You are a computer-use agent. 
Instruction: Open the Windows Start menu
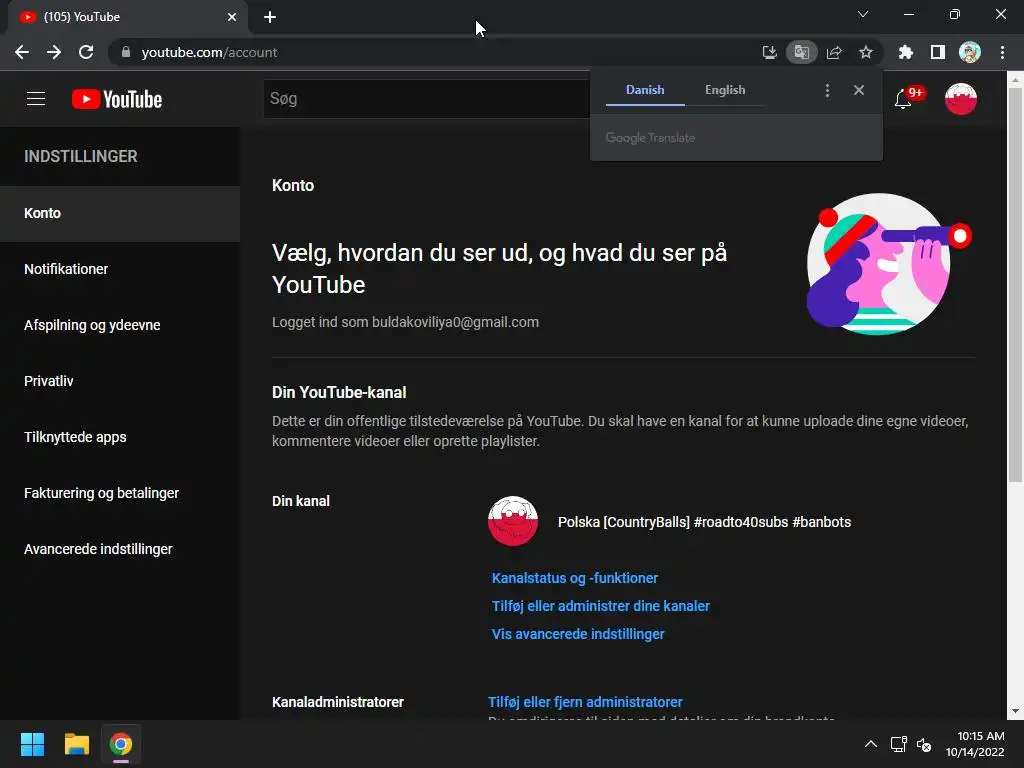(x=32, y=744)
